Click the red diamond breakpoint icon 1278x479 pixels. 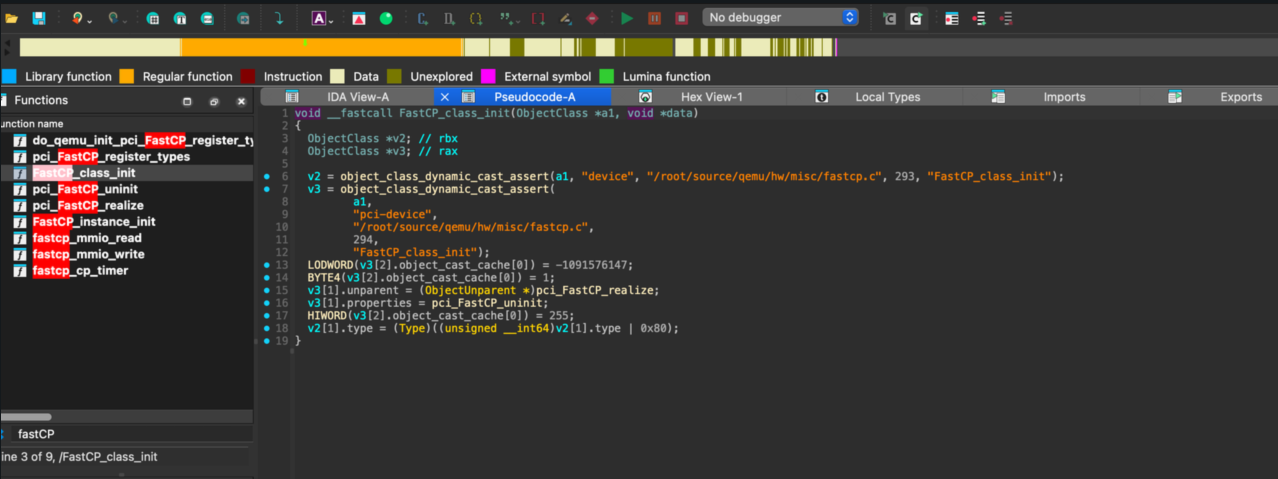[x=591, y=18]
